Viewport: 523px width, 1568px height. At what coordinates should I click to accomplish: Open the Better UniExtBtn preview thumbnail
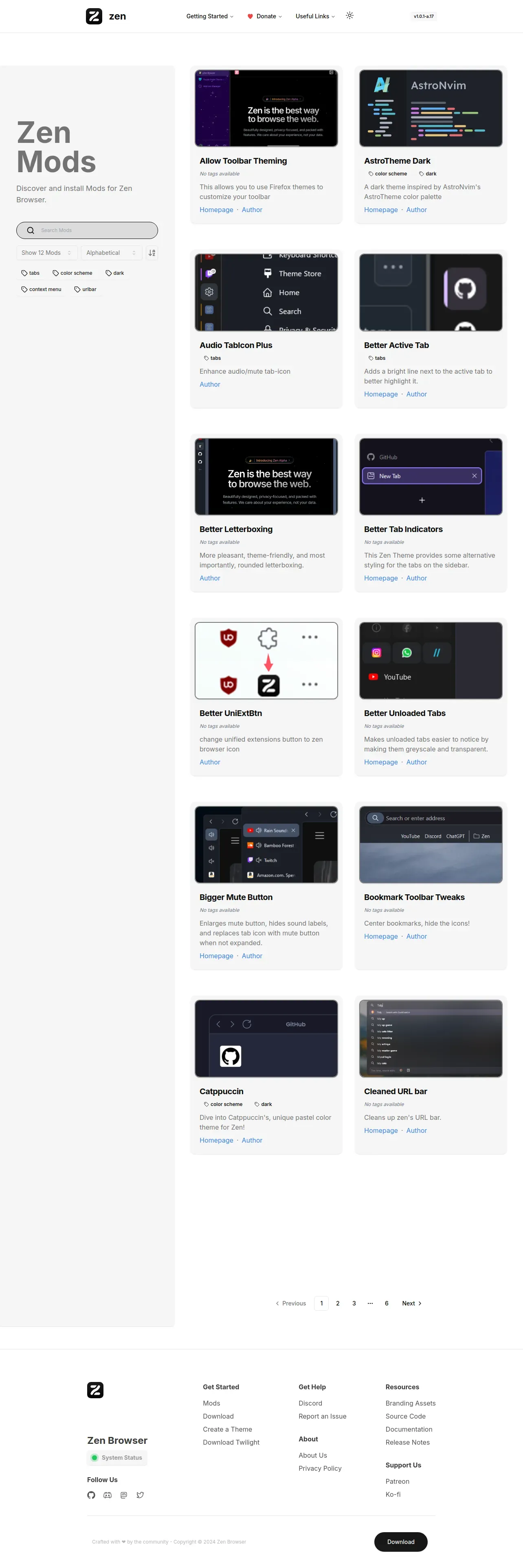pos(266,660)
